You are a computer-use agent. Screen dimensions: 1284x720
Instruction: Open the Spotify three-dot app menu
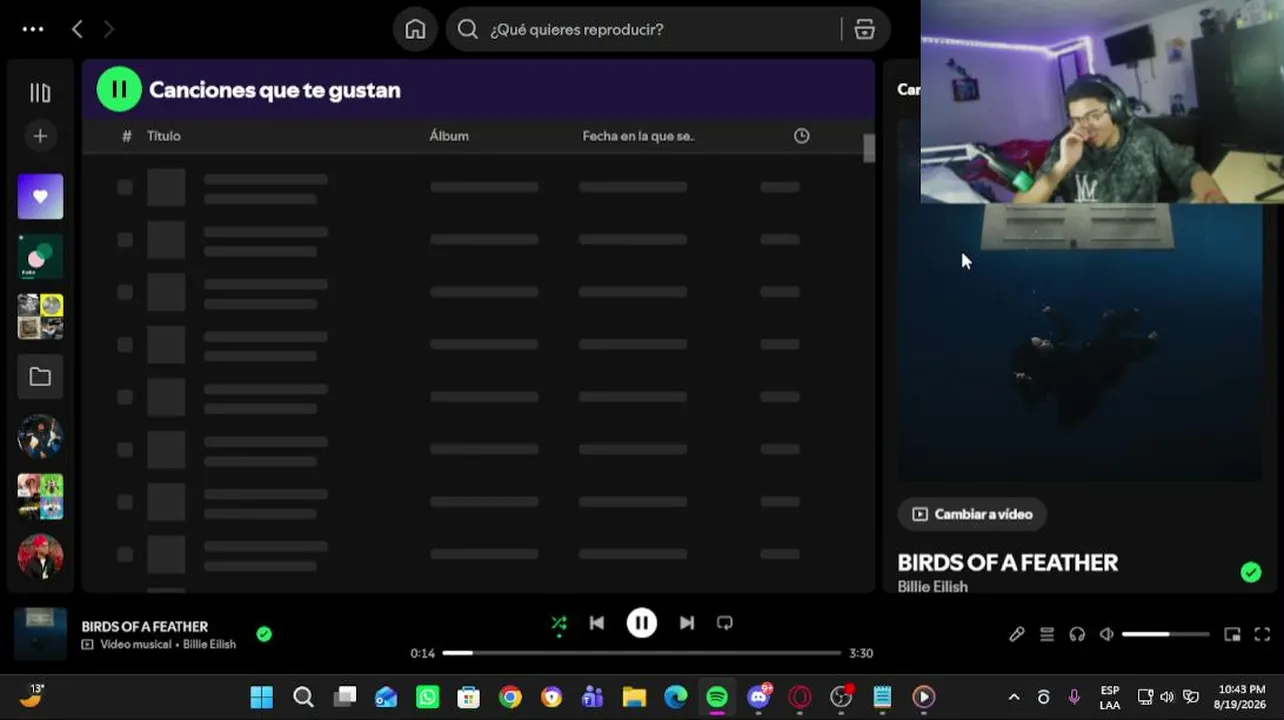point(33,29)
